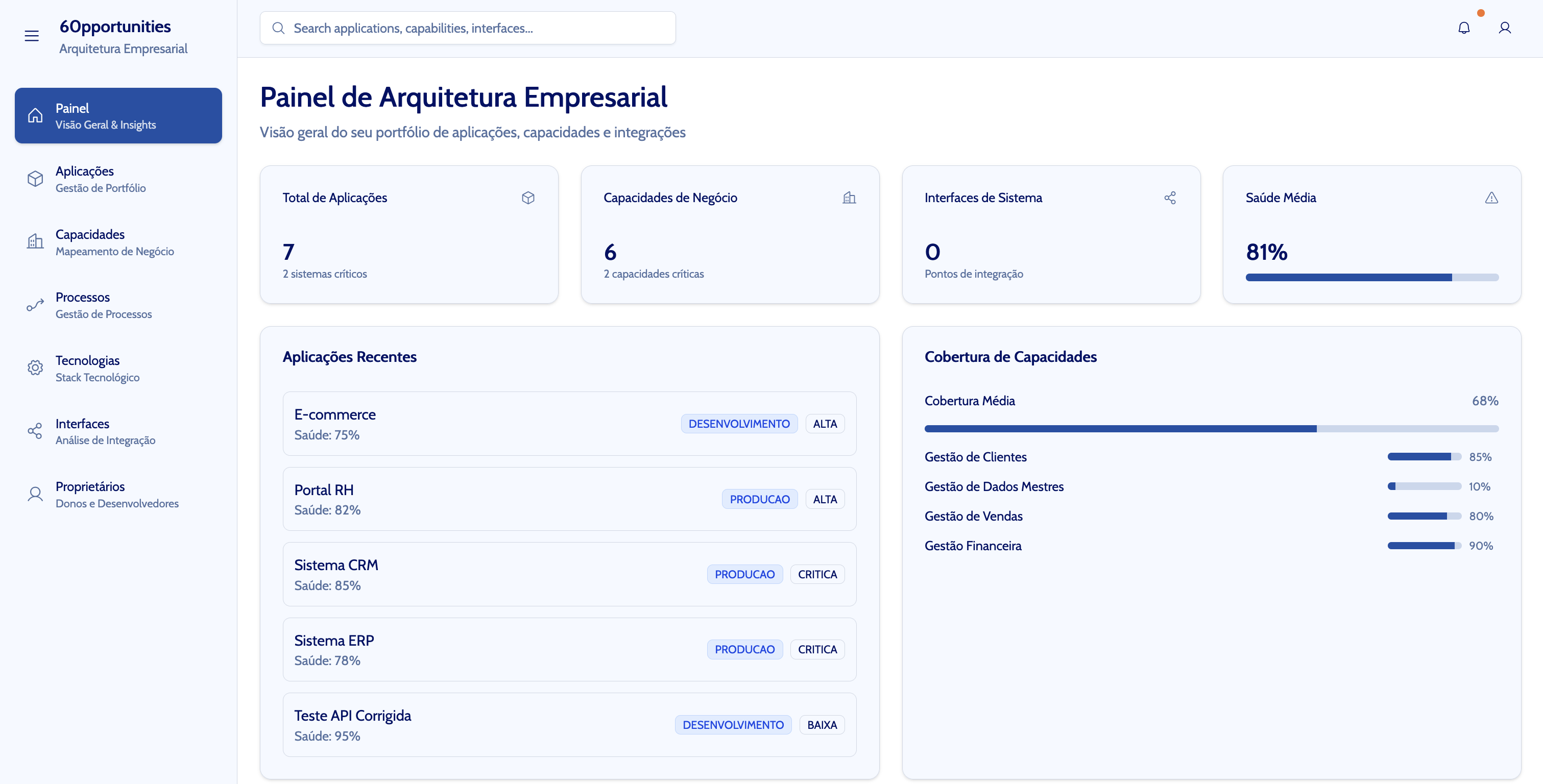The image size is (1543, 784).
Task: Click the building icon in Capacidades de Negócio
Action: click(849, 198)
